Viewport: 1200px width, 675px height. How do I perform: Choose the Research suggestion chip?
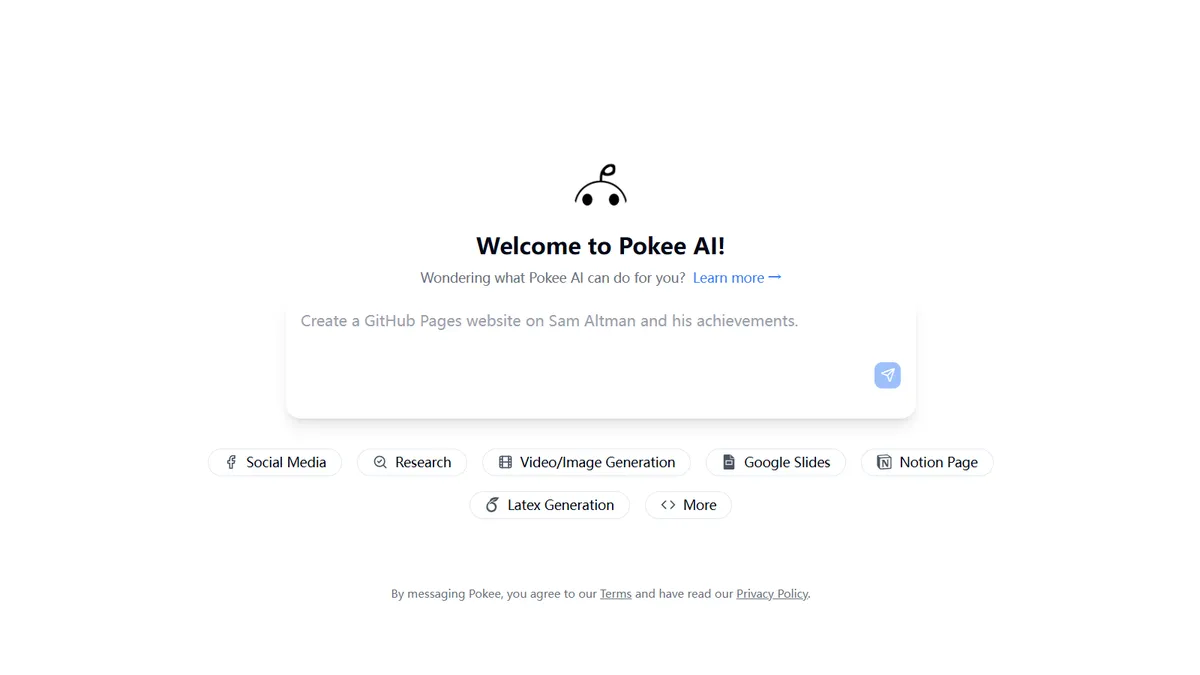click(422, 462)
